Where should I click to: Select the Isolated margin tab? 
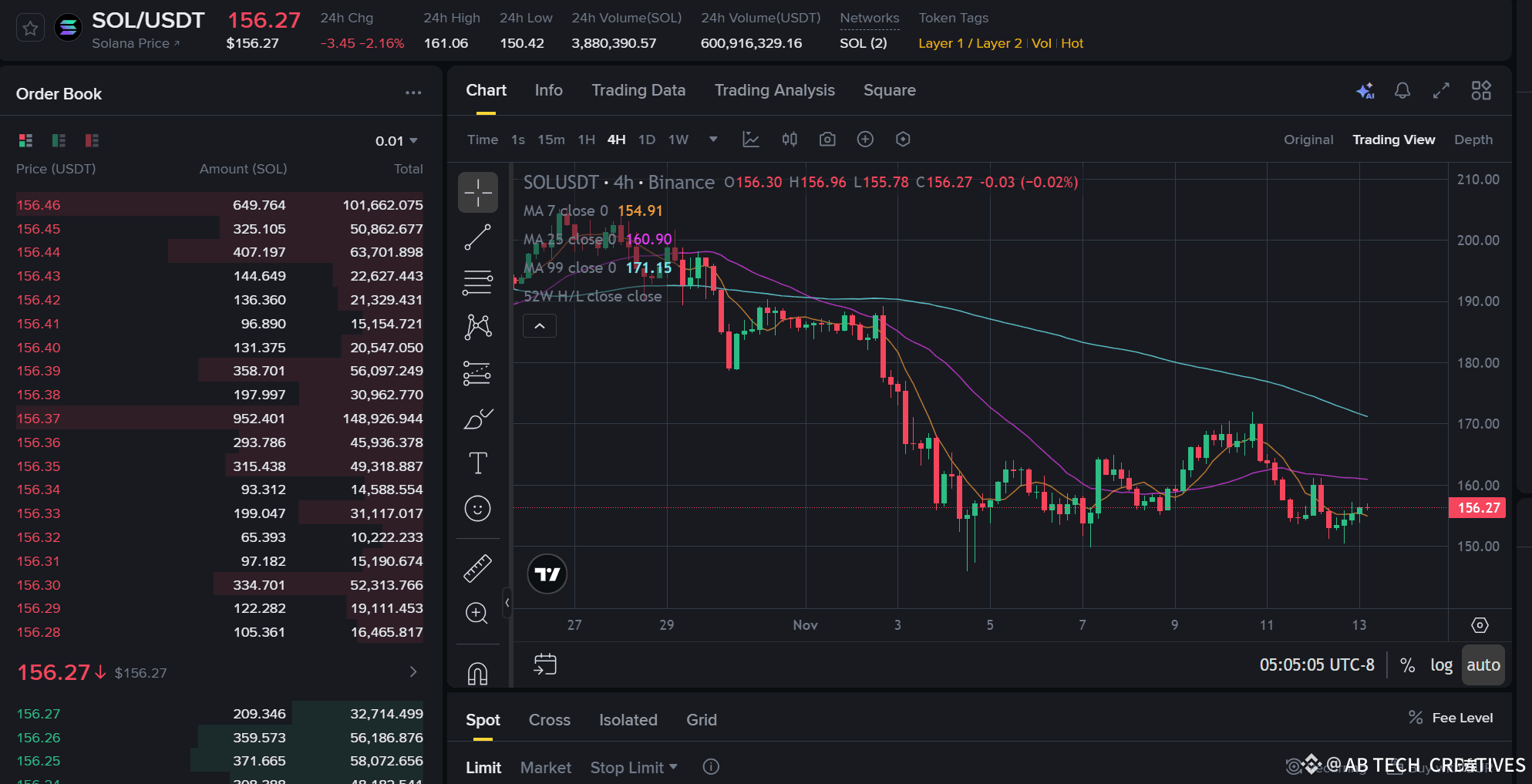click(x=628, y=720)
